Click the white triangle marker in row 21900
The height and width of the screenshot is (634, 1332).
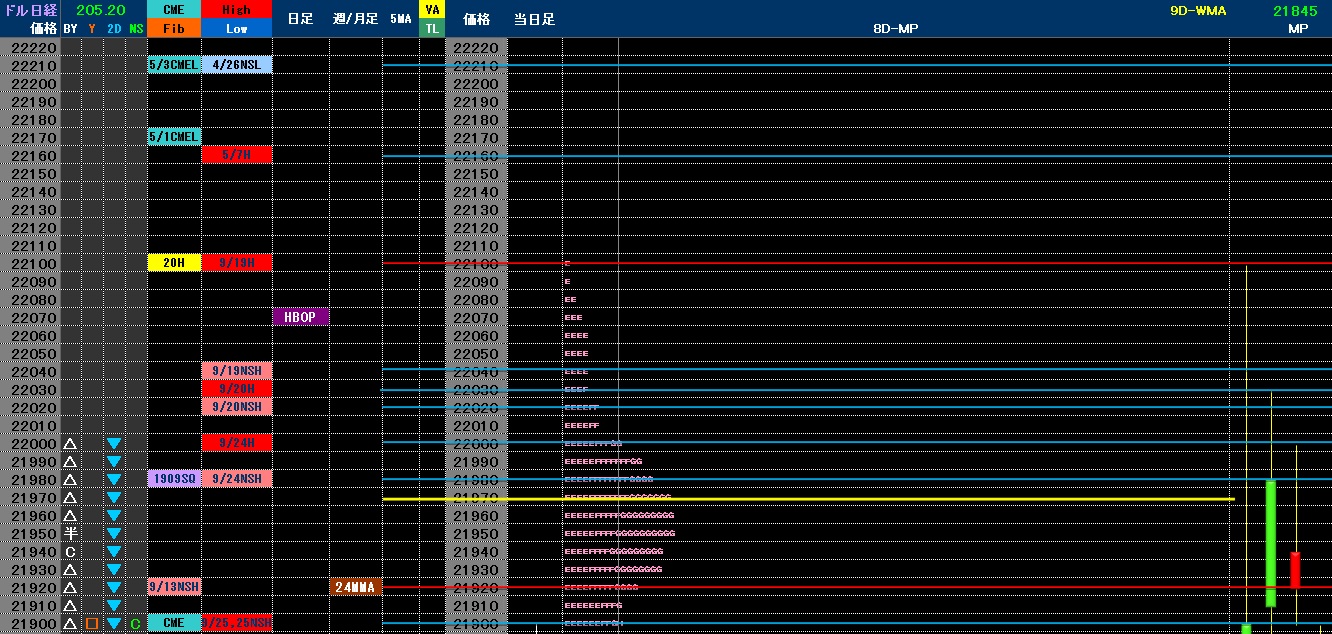coord(70,623)
